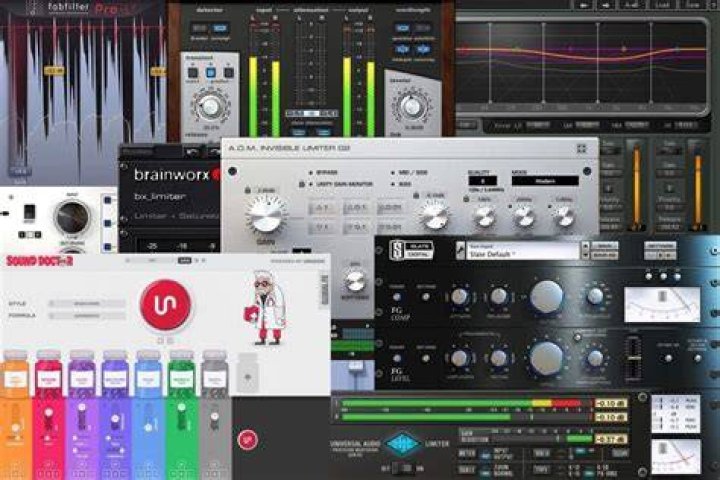This screenshot has width=720, height=480.
Task: Click the Universal Audio gain reduction readout
Action: click(611, 440)
